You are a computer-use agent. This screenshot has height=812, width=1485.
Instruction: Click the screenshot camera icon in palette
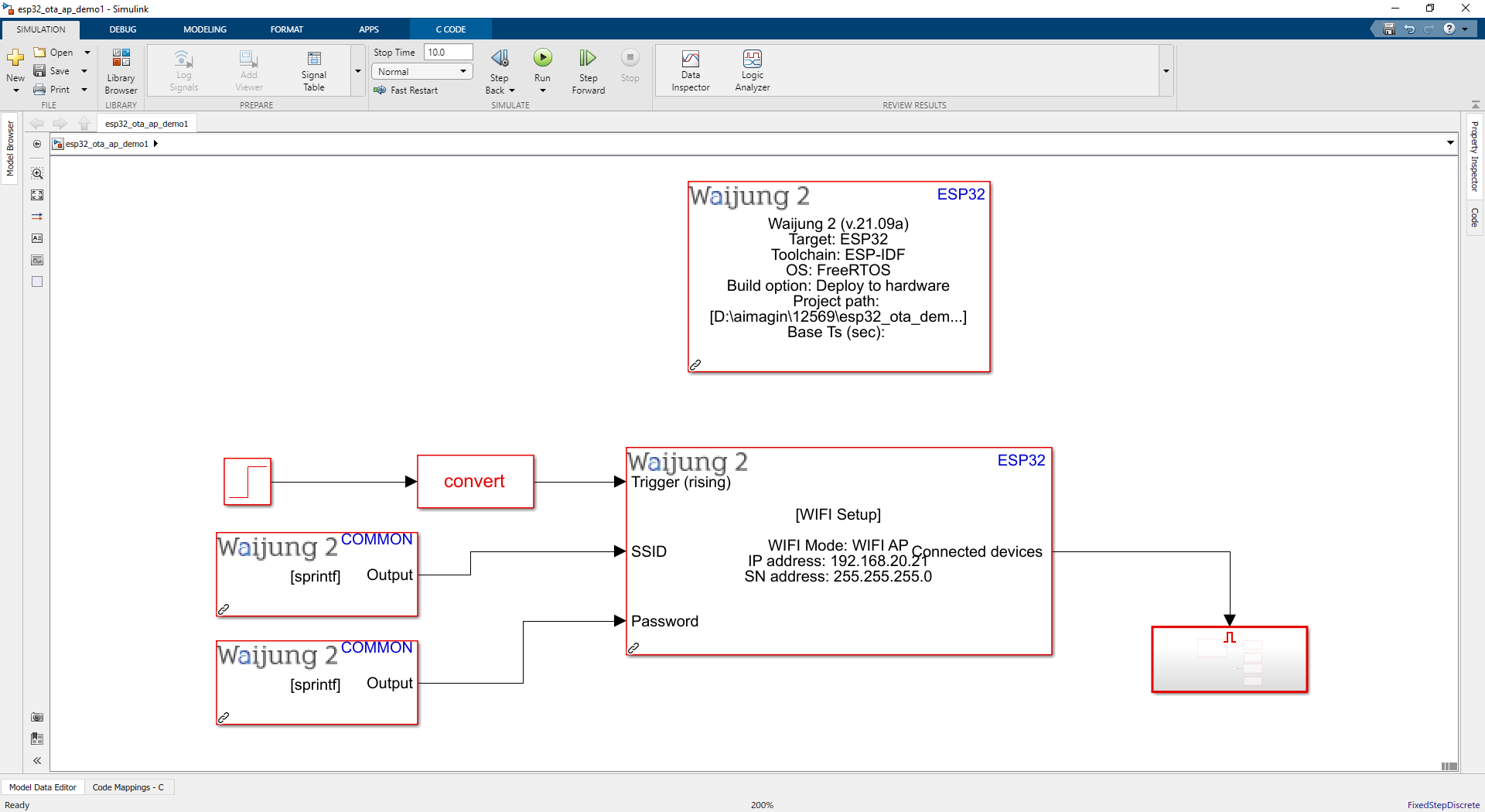[37, 718]
